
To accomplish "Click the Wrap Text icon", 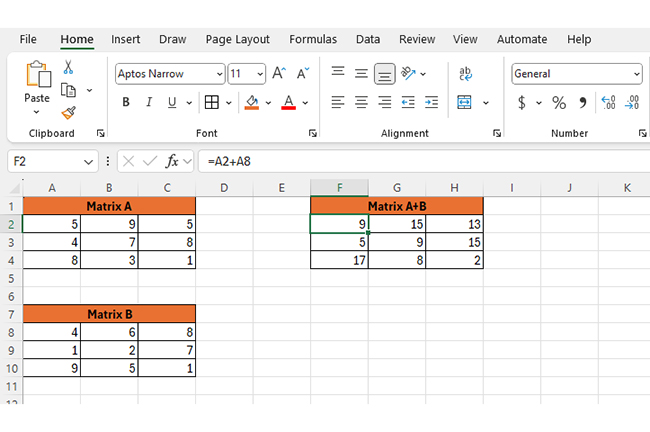I will [466, 74].
